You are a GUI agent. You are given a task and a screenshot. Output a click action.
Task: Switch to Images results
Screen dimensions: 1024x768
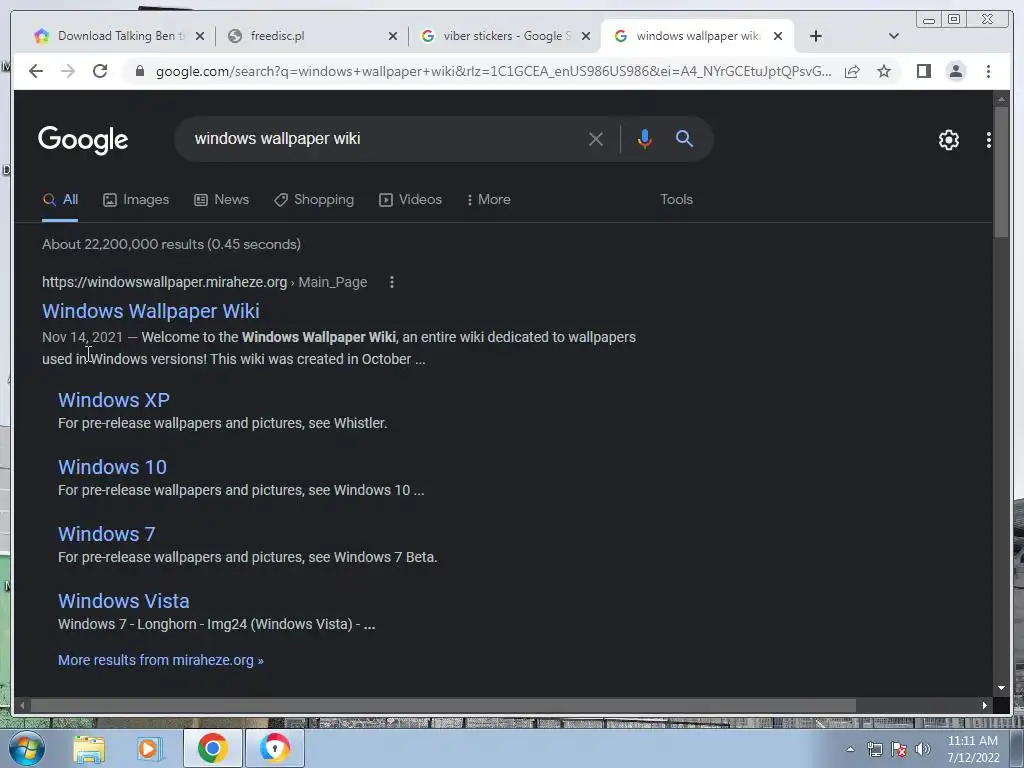pyautogui.click(x=136, y=200)
